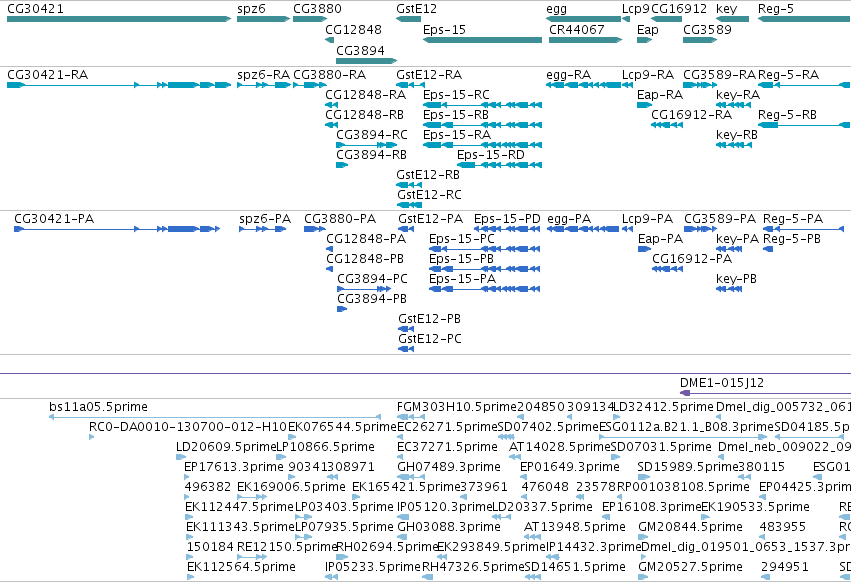The height and width of the screenshot is (582, 851).
Task: Select the GM20844.5prime EST
Action: click(x=642, y=537)
